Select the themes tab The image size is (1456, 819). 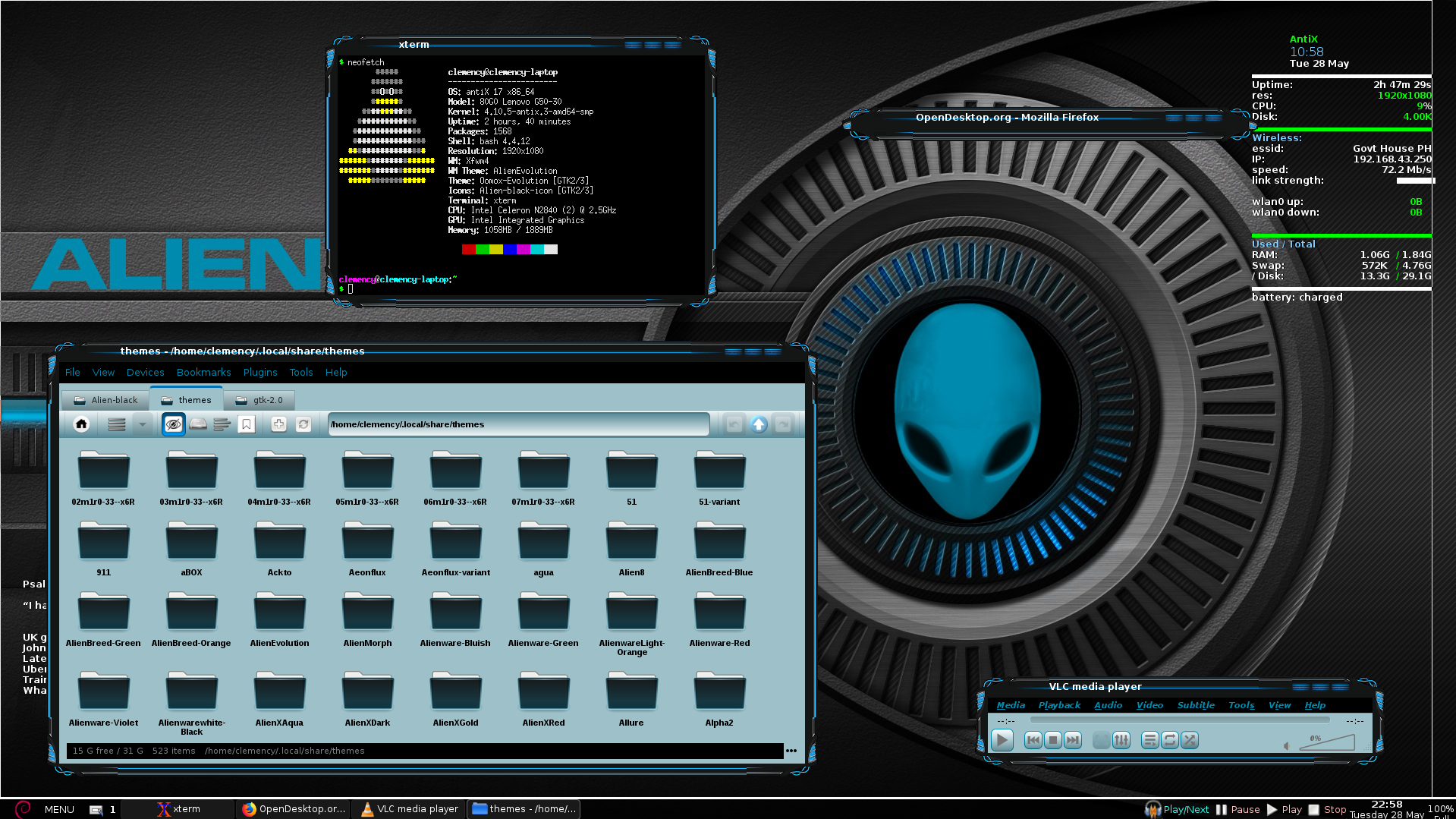pyautogui.click(x=186, y=400)
